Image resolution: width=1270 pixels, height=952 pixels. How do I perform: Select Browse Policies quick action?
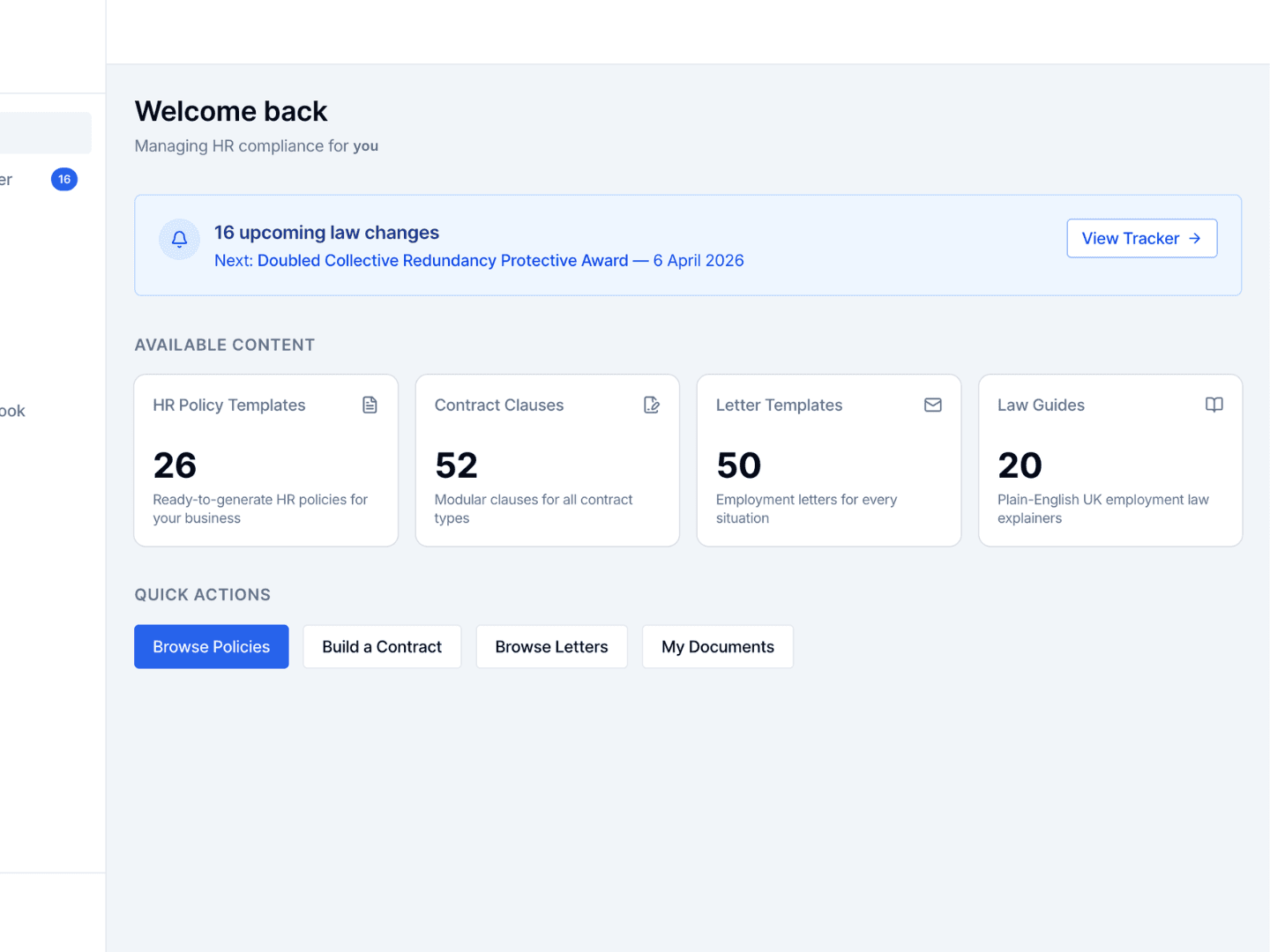tap(211, 646)
